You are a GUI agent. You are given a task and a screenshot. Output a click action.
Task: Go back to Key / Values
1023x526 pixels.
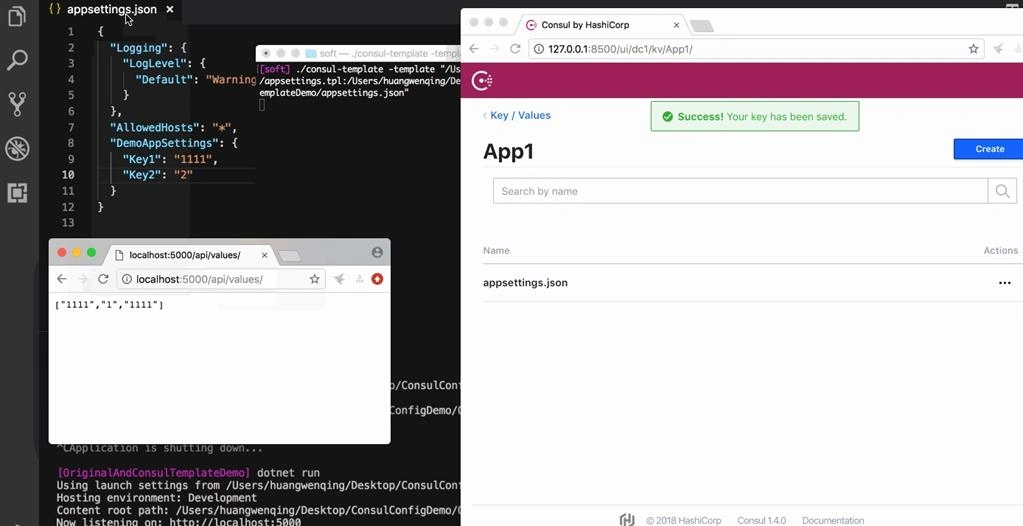[x=517, y=116]
